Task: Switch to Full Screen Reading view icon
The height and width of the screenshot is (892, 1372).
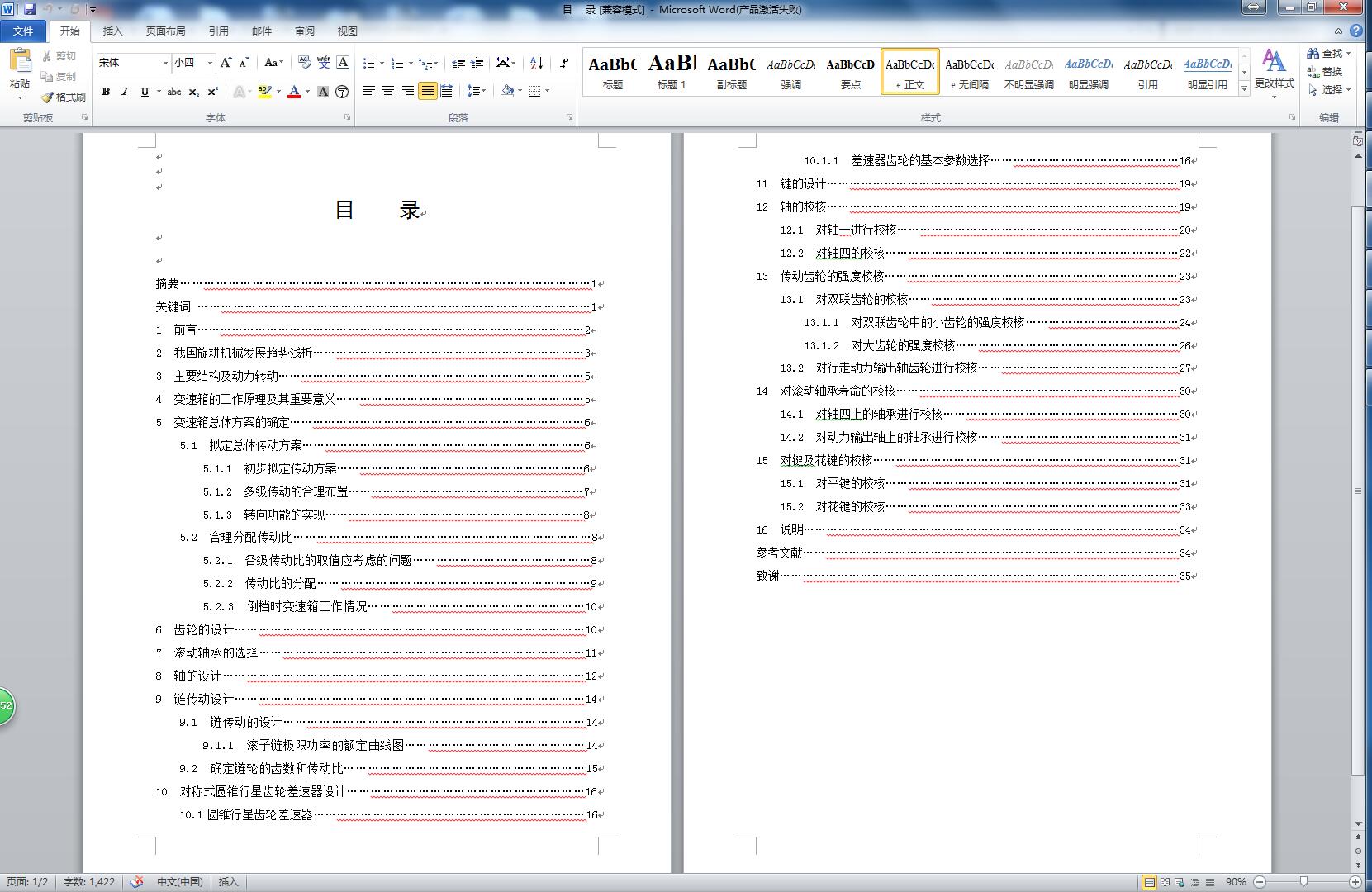Action: coord(1165,881)
